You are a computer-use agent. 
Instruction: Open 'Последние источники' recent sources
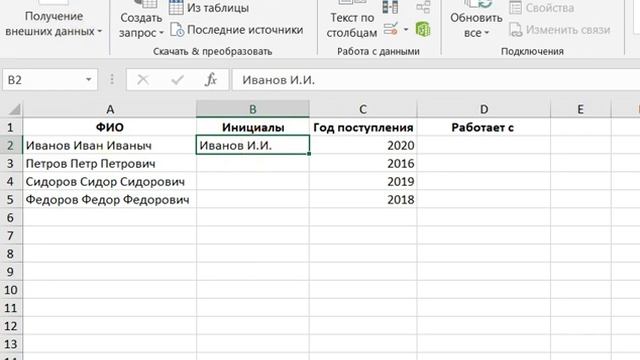tap(237, 30)
